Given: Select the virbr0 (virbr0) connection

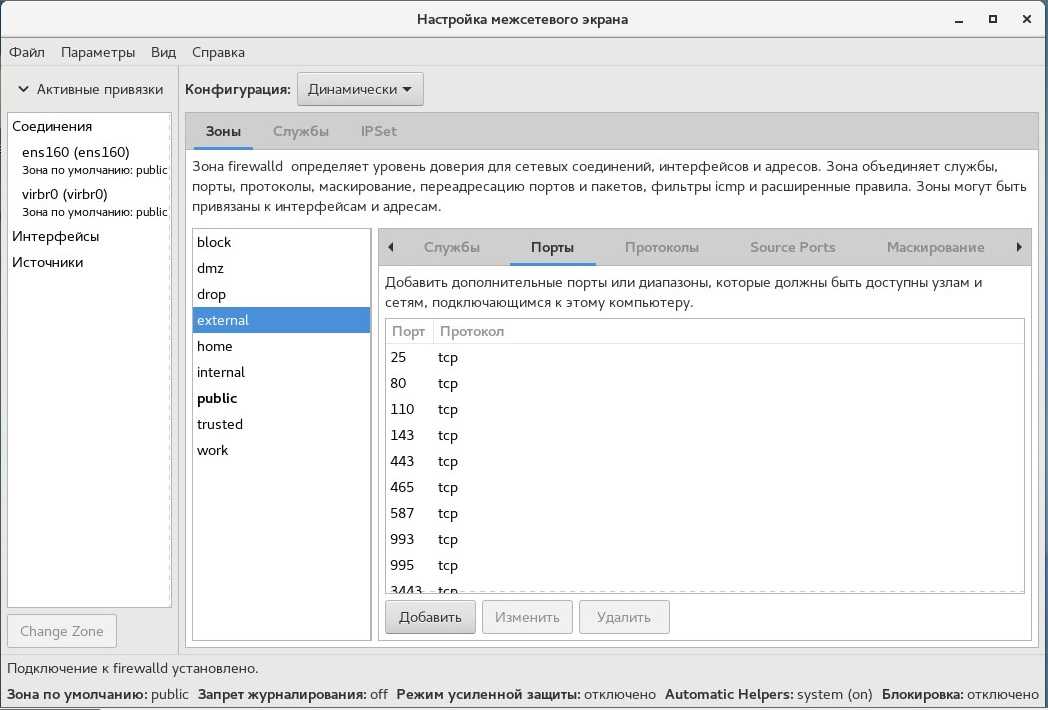Looking at the screenshot, I should (89, 203).
